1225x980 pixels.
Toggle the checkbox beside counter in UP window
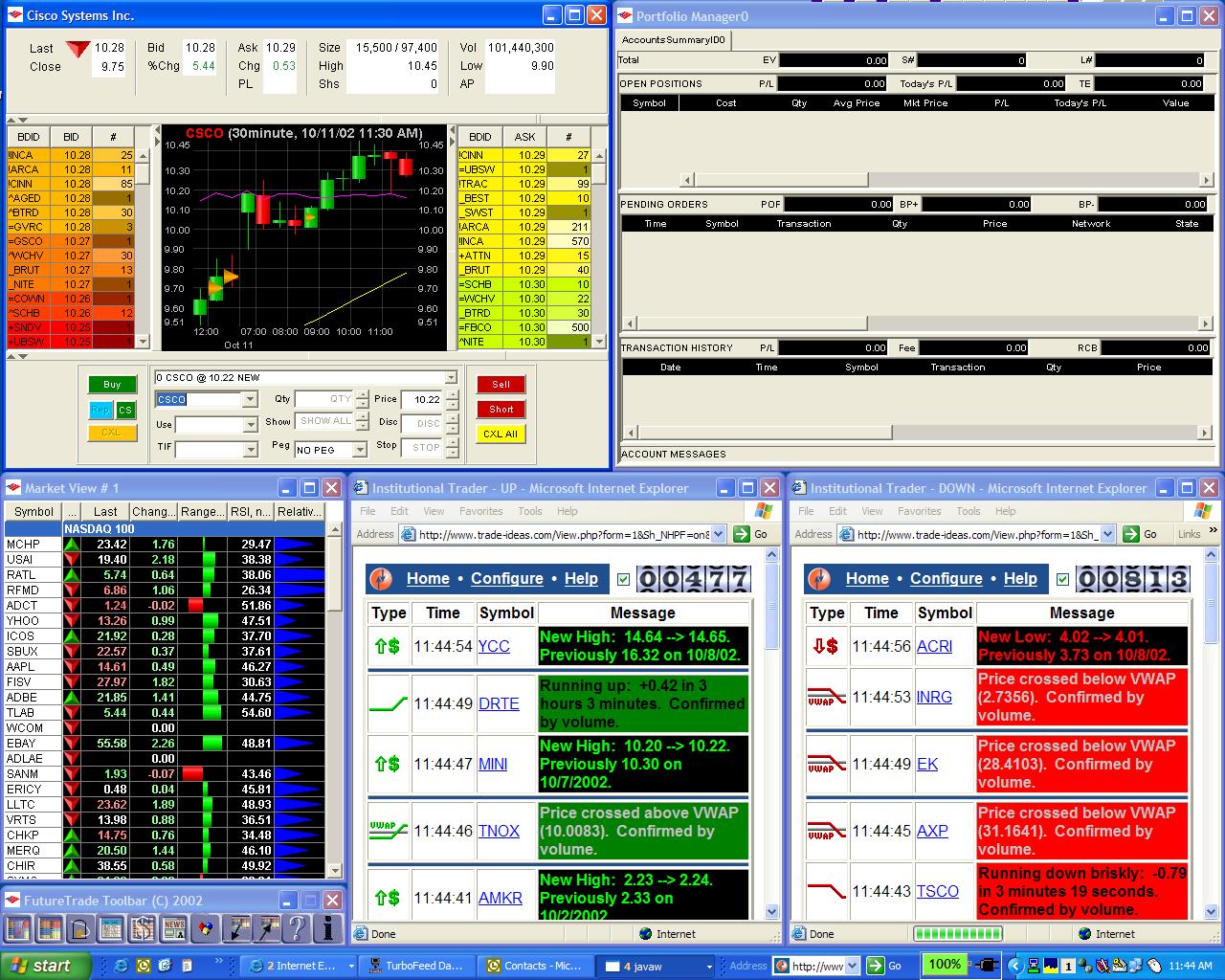tap(624, 579)
